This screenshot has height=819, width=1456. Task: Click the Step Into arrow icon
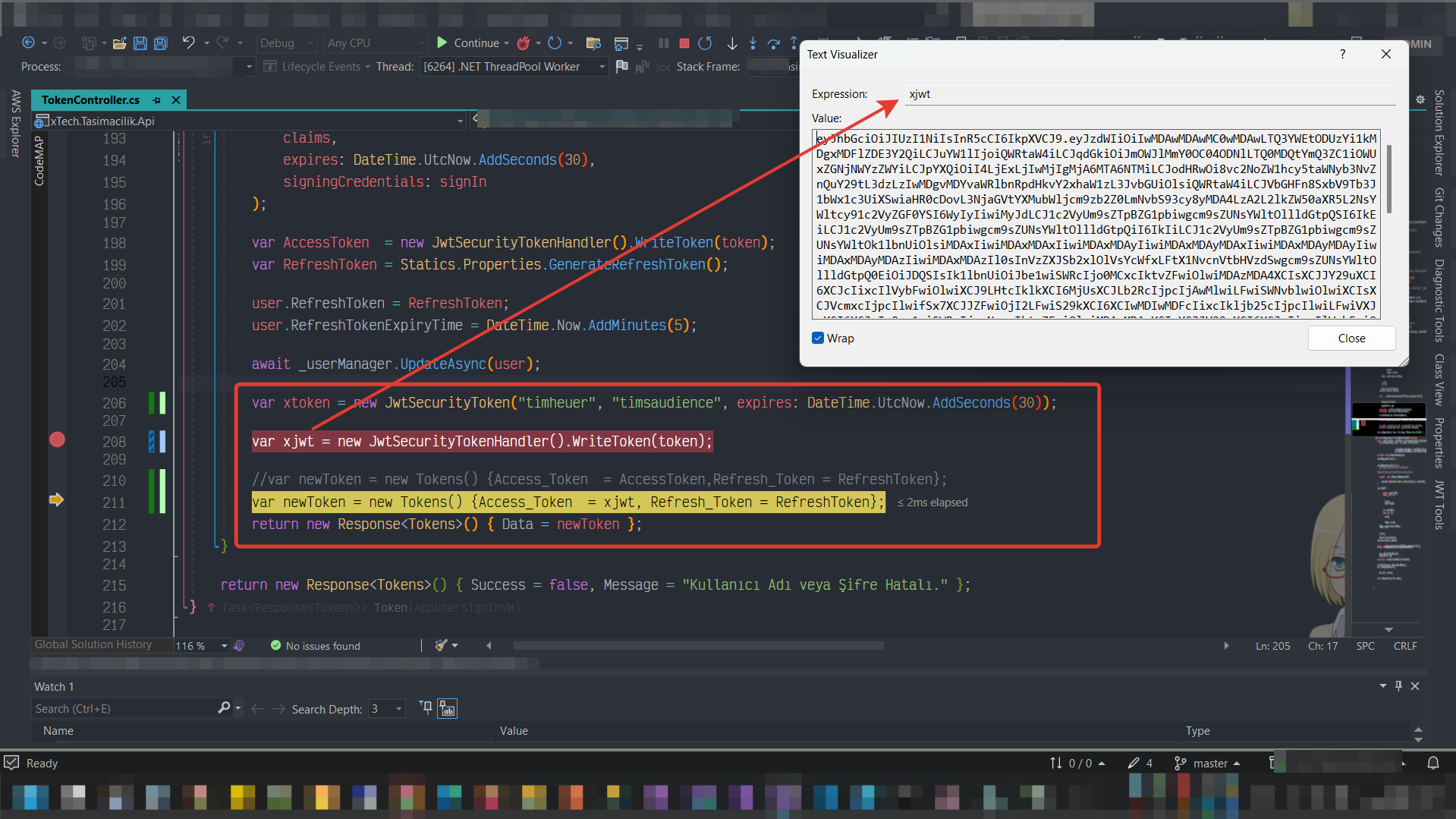click(753, 43)
